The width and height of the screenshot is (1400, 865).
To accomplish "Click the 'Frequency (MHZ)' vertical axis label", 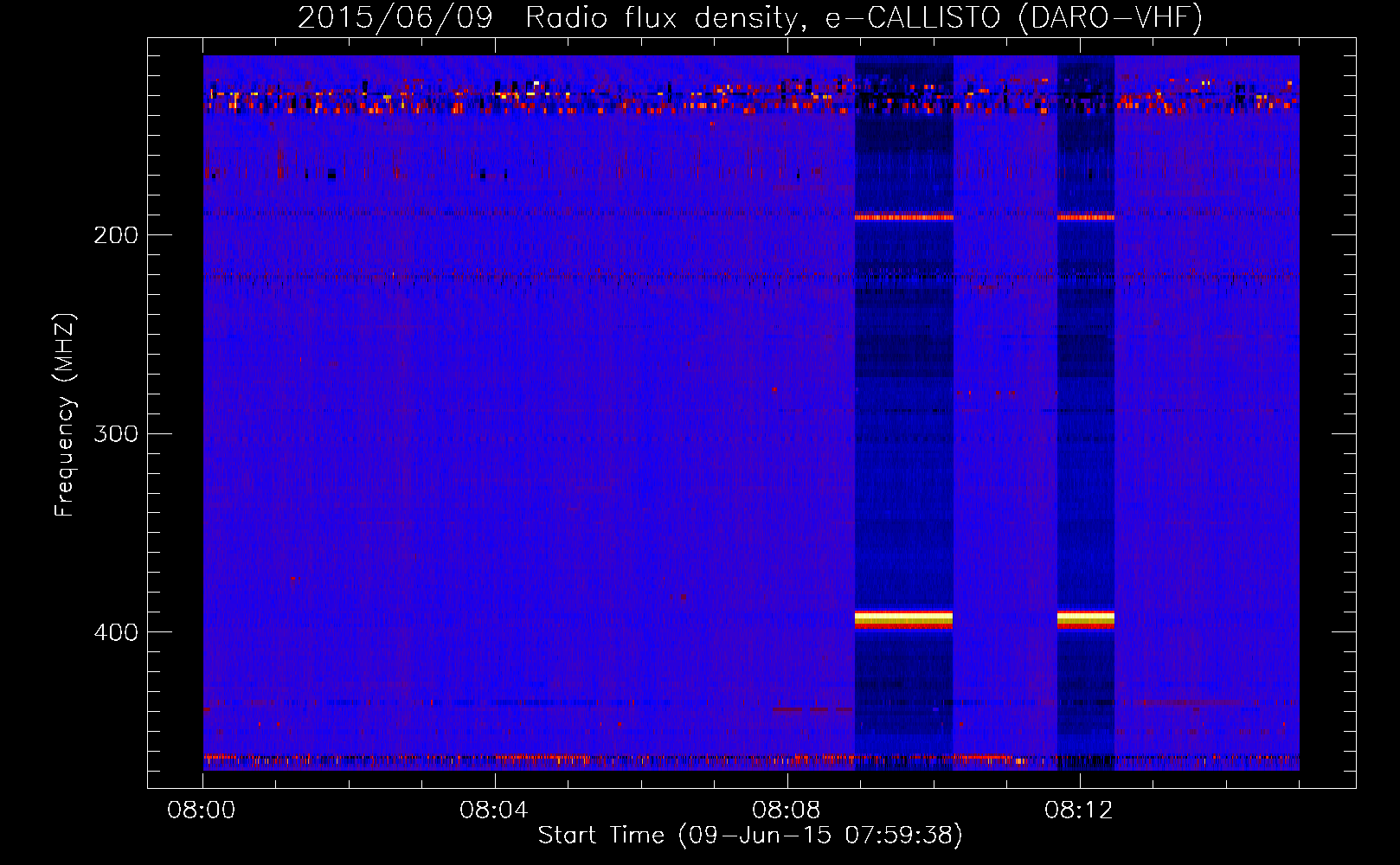I will point(65,414).
